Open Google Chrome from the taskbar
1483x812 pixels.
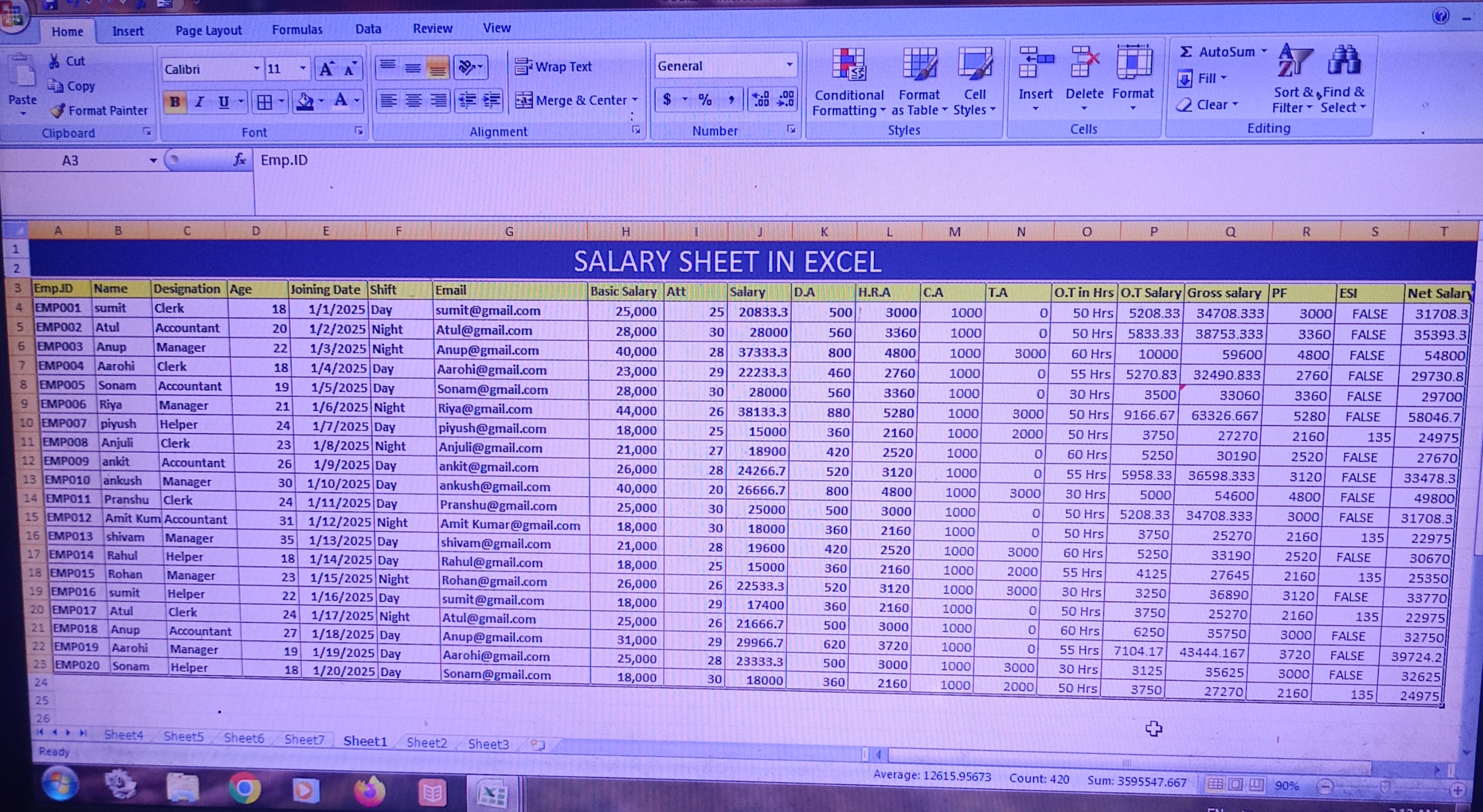pos(245,788)
